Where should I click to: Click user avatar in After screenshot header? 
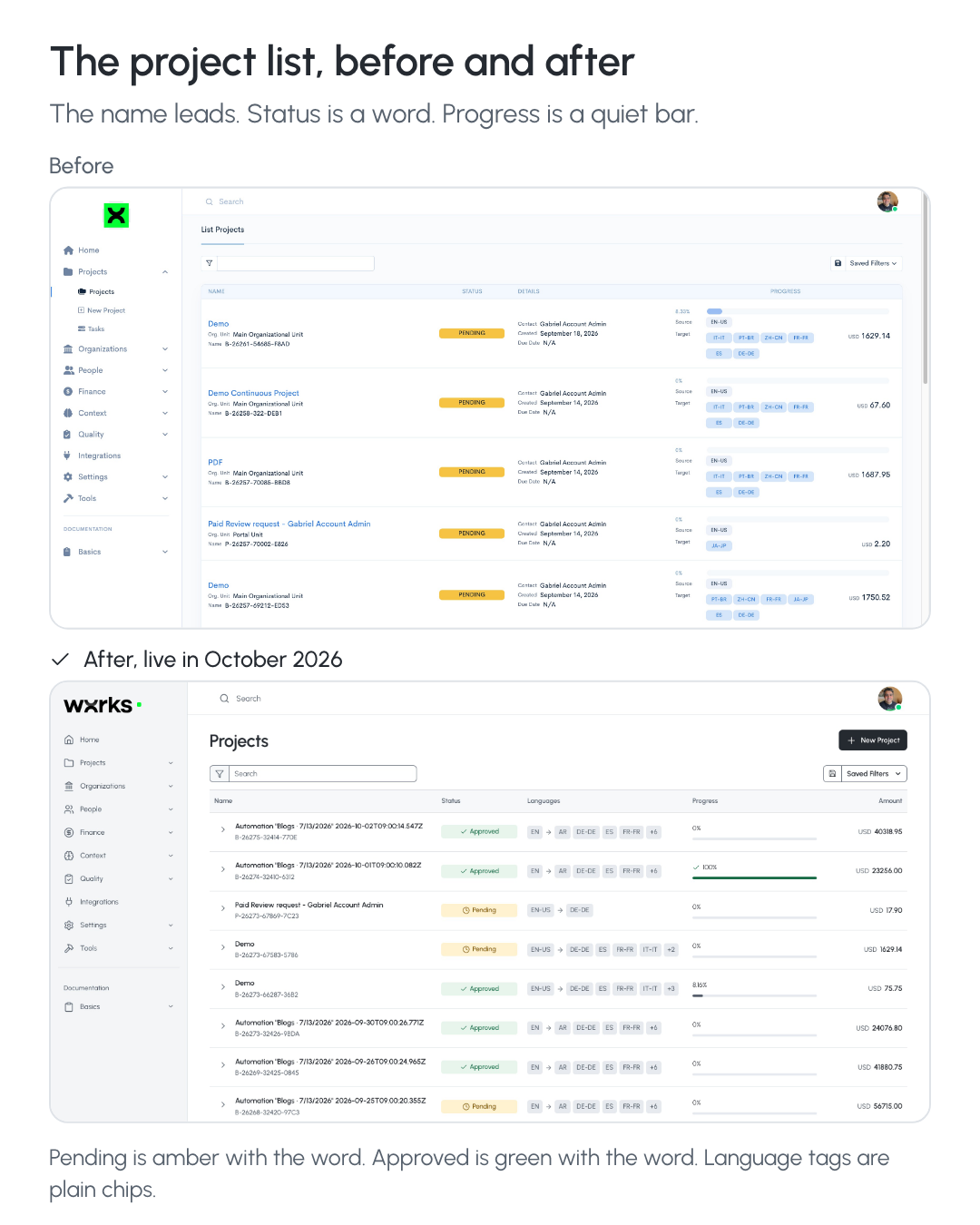point(890,699)
